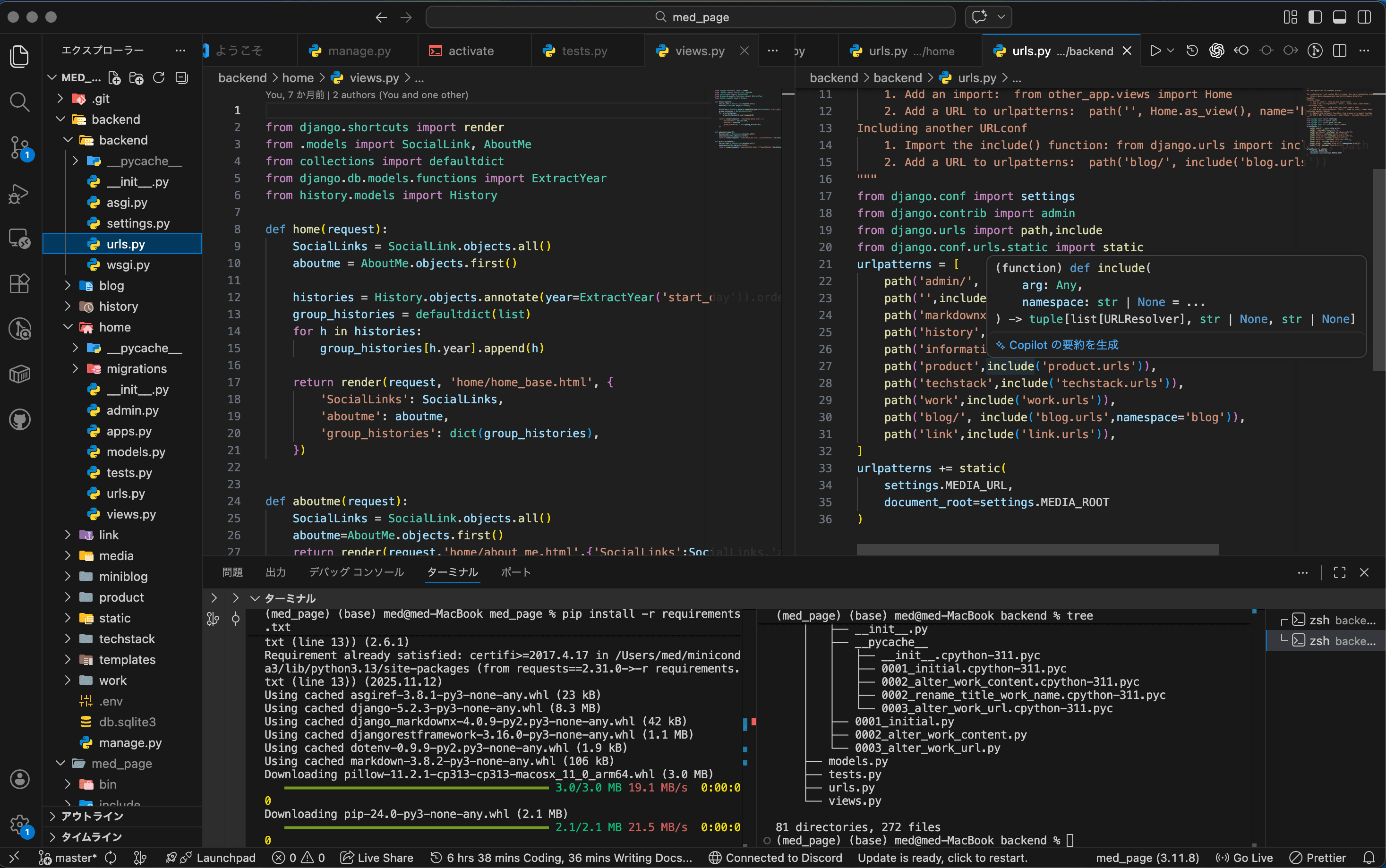Expand the タイムライン section

92,836
